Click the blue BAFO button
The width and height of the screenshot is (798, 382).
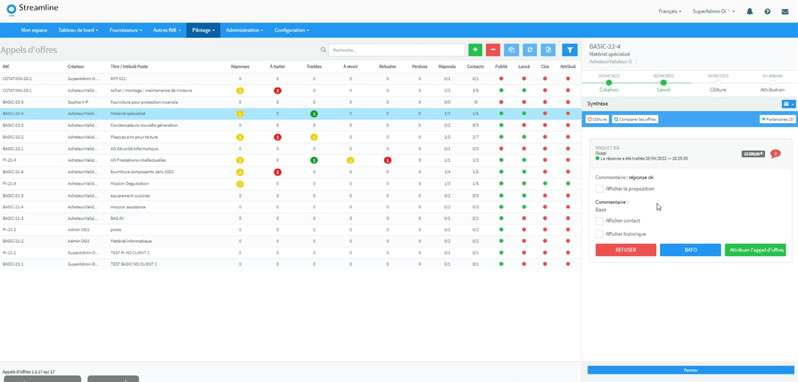[x=691, y=250]
